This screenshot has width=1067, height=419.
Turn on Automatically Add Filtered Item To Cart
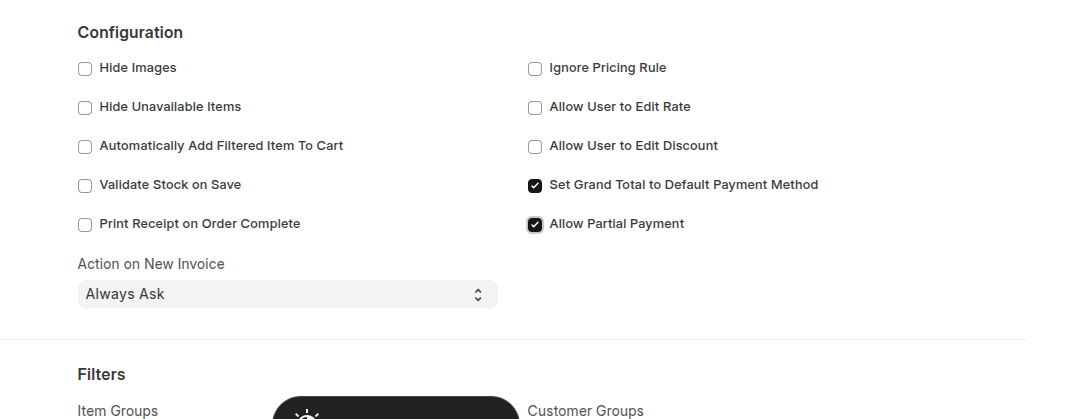[85, 147]
